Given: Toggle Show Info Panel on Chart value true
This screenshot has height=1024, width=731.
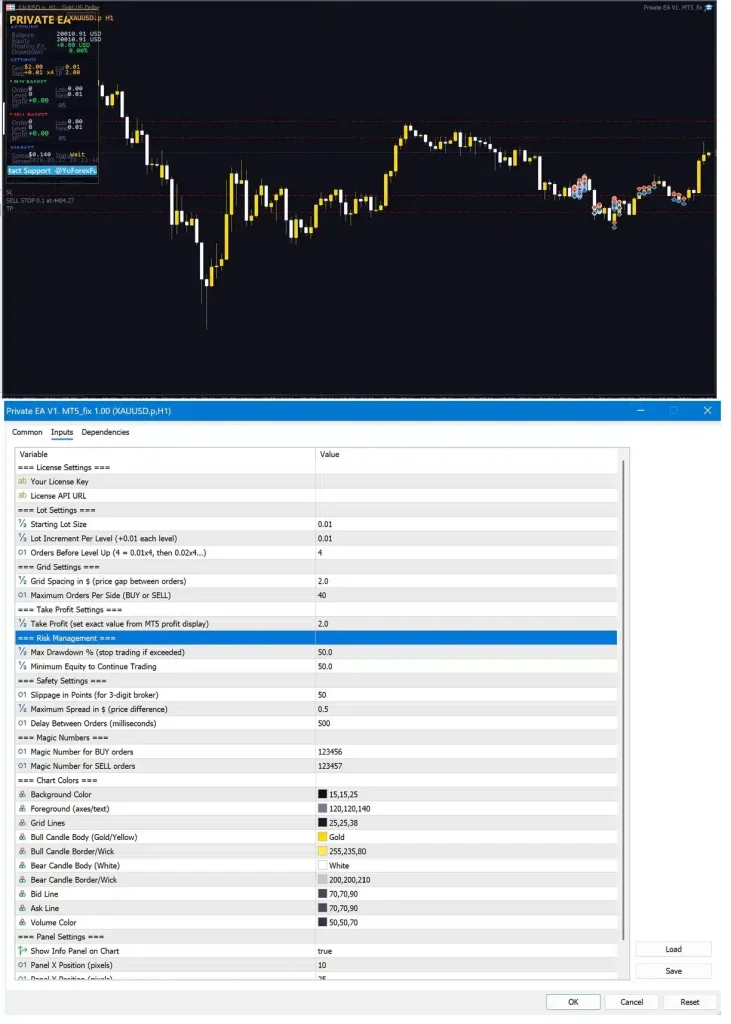Looking at the screenshot, I should [466, 952].
